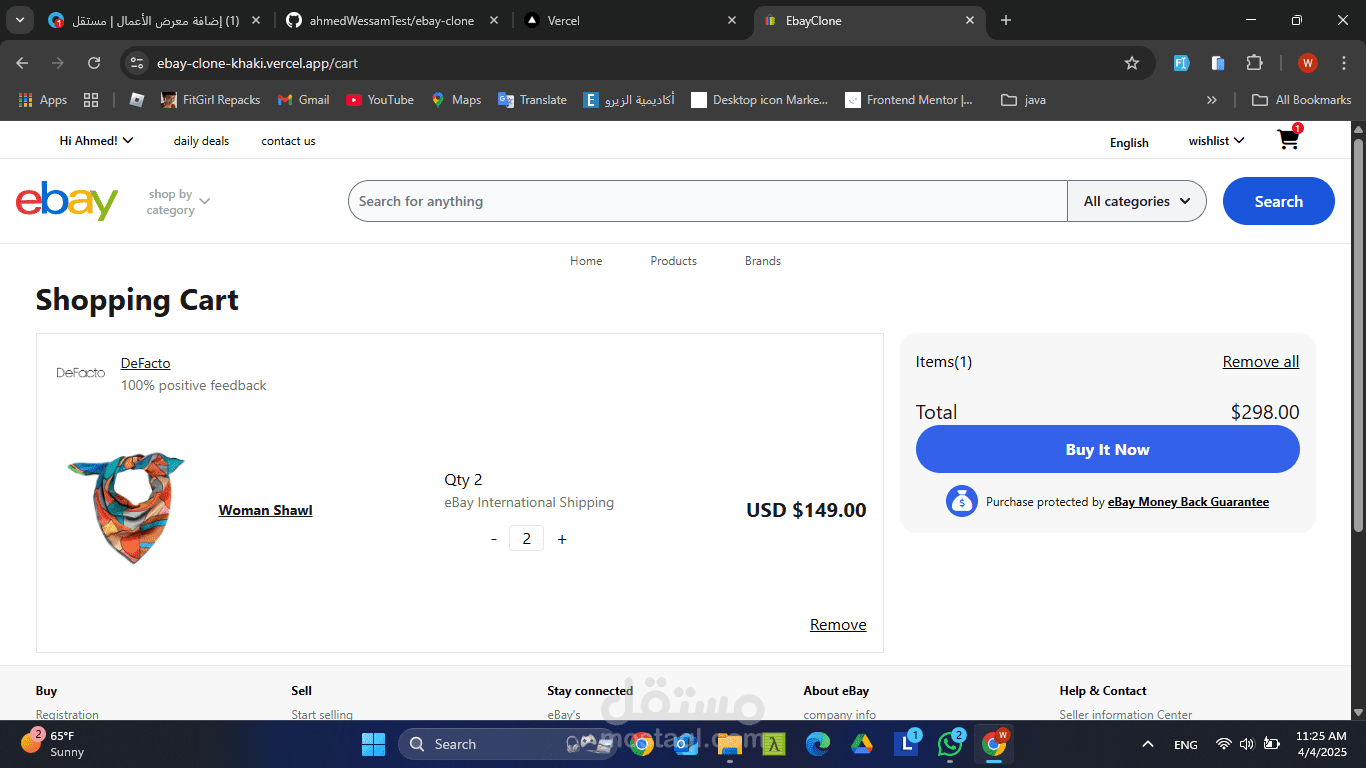The image size is (1366, 768).
Task: Reload the current page
Action: click(94, 63)
